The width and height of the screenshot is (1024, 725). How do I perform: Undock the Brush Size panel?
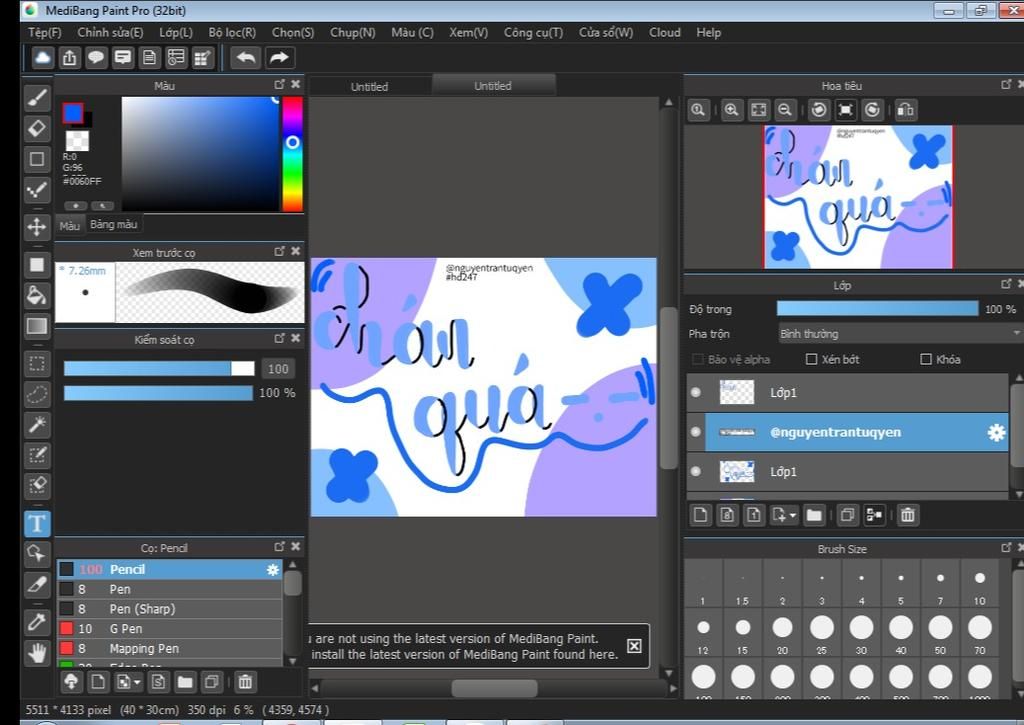click(1006, 547)
